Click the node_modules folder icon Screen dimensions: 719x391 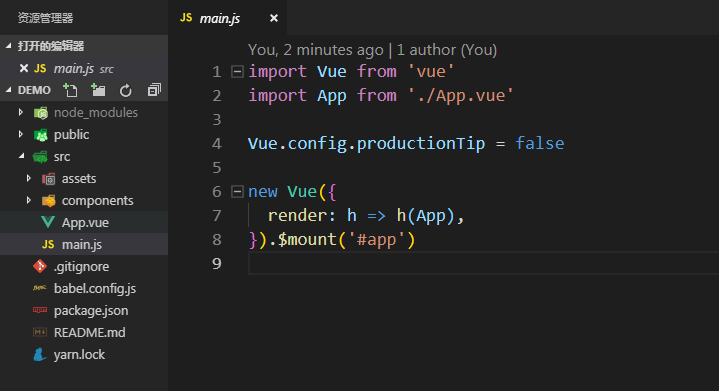click(40, 112)
